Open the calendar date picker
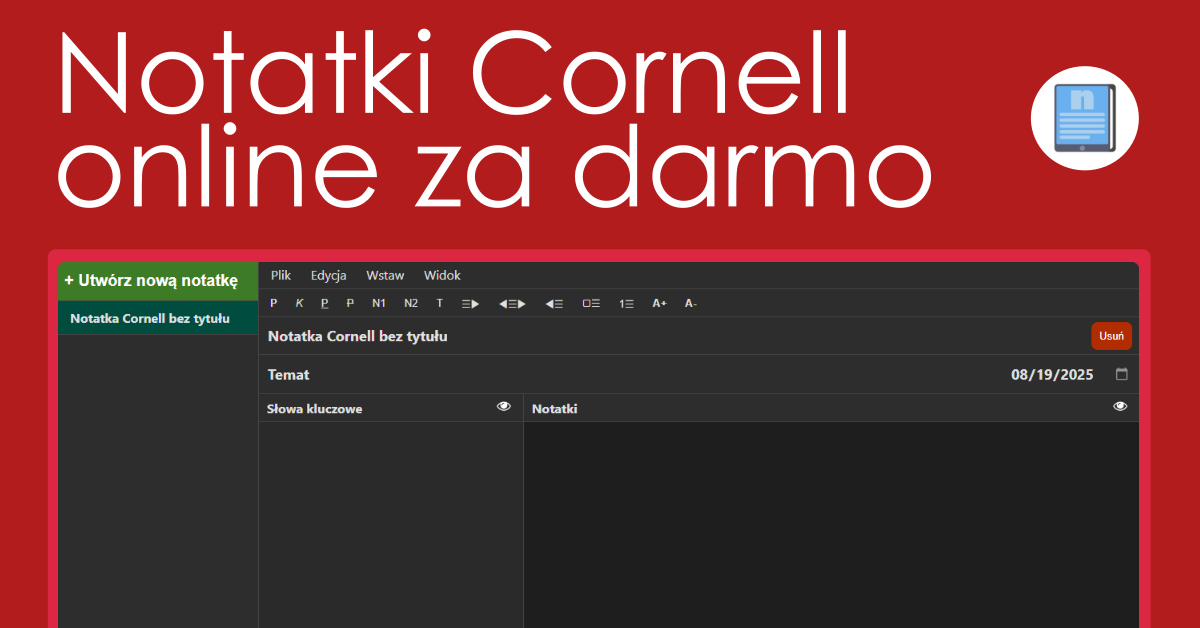 click(1121, 375)
